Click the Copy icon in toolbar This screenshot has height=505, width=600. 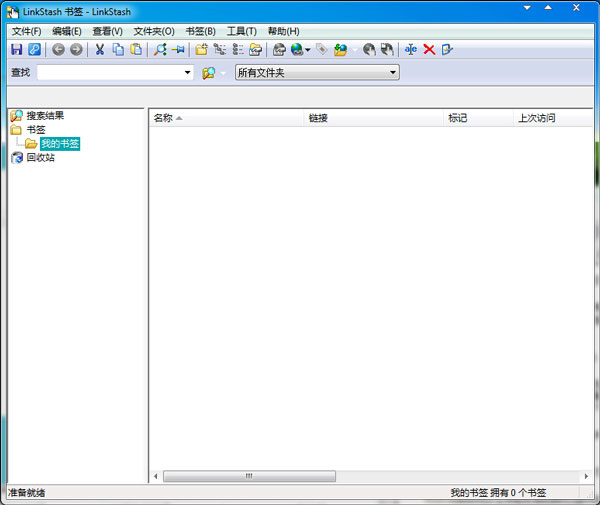click(118, 49)
